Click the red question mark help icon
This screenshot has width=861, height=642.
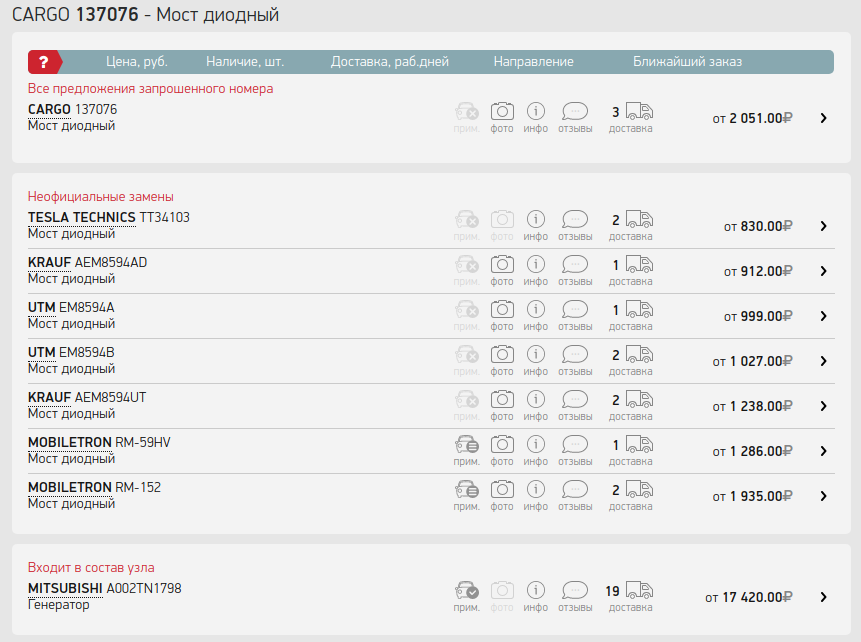pyautogui.click(x=44, y=62)
